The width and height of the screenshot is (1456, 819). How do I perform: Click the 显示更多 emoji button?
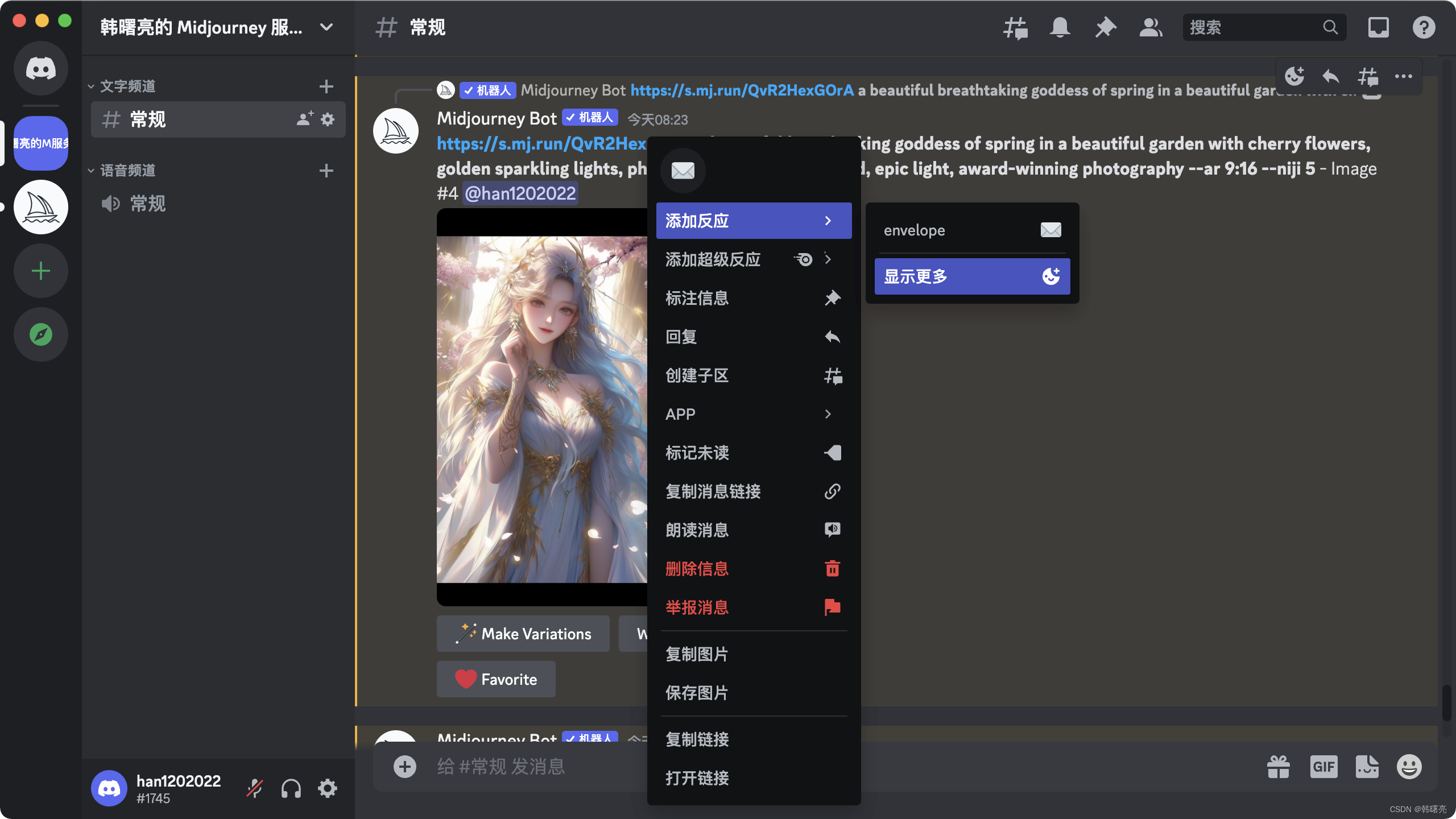pyautogui.click(x=971, y=276)
